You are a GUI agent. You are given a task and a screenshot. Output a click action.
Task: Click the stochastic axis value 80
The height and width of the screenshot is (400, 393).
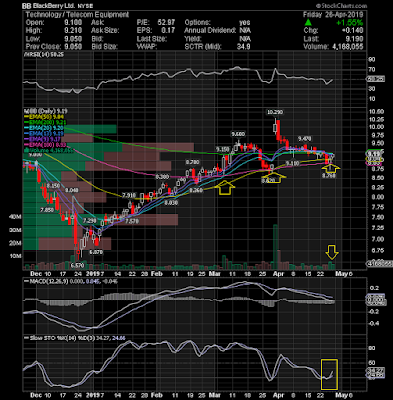(x=372, y=348)
